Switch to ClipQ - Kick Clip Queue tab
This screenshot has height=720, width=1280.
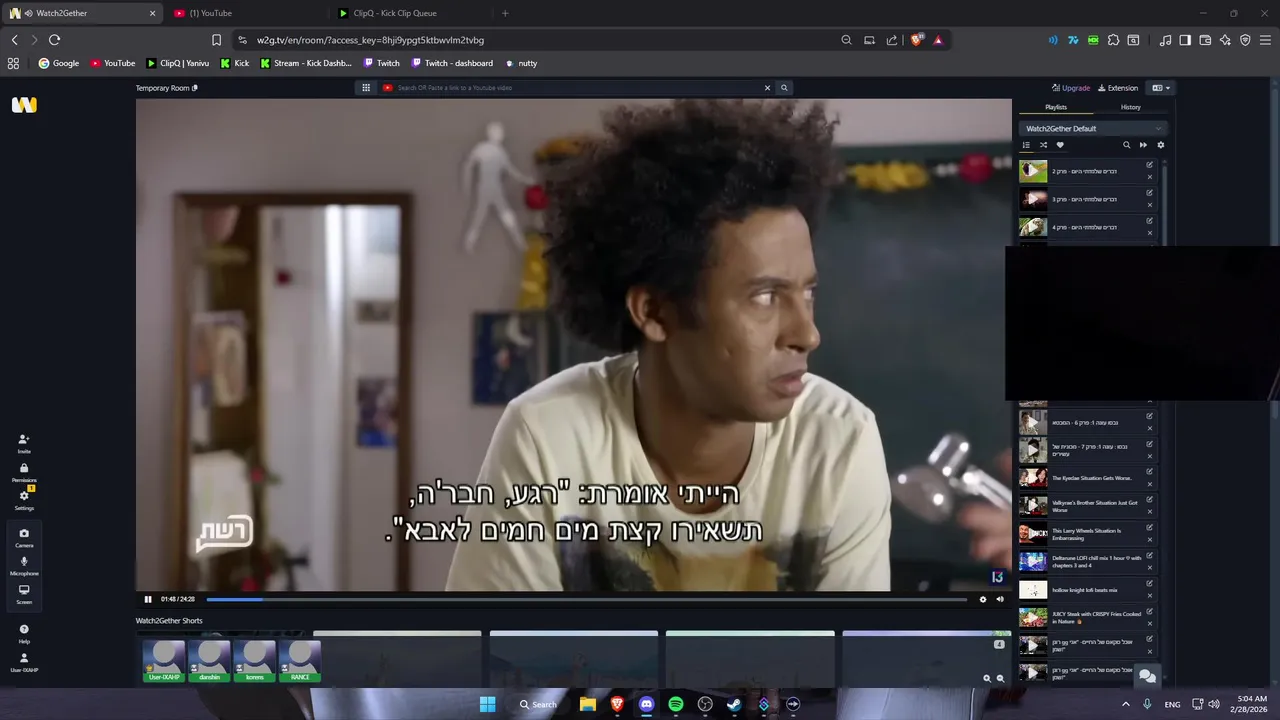(412, 13)
